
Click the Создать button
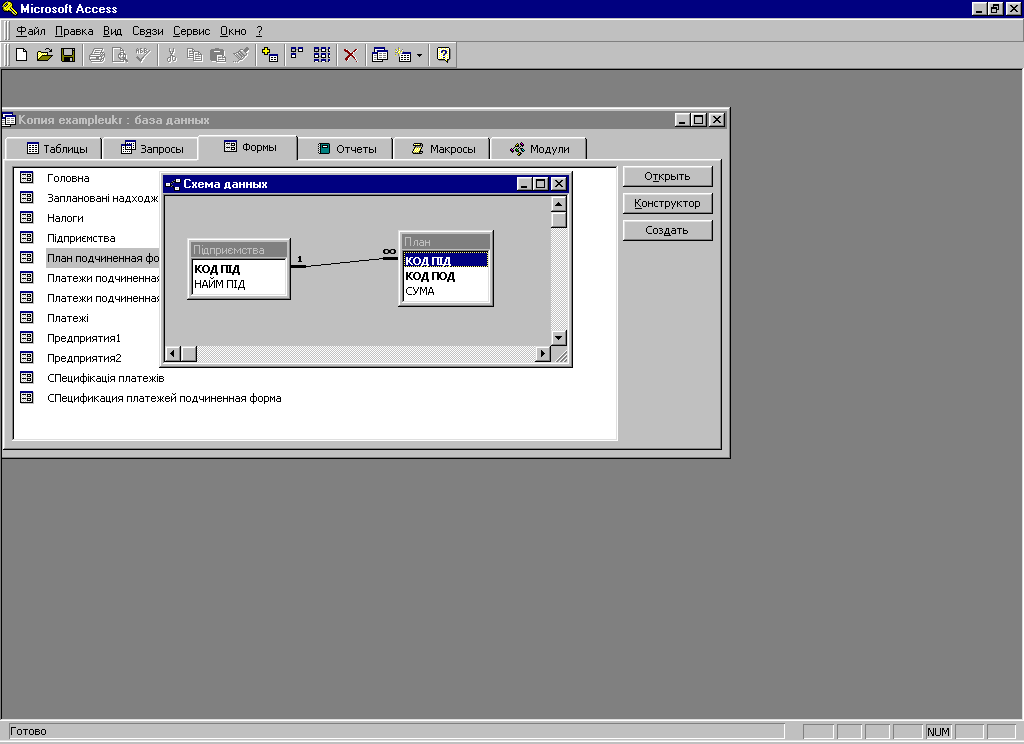667,230
